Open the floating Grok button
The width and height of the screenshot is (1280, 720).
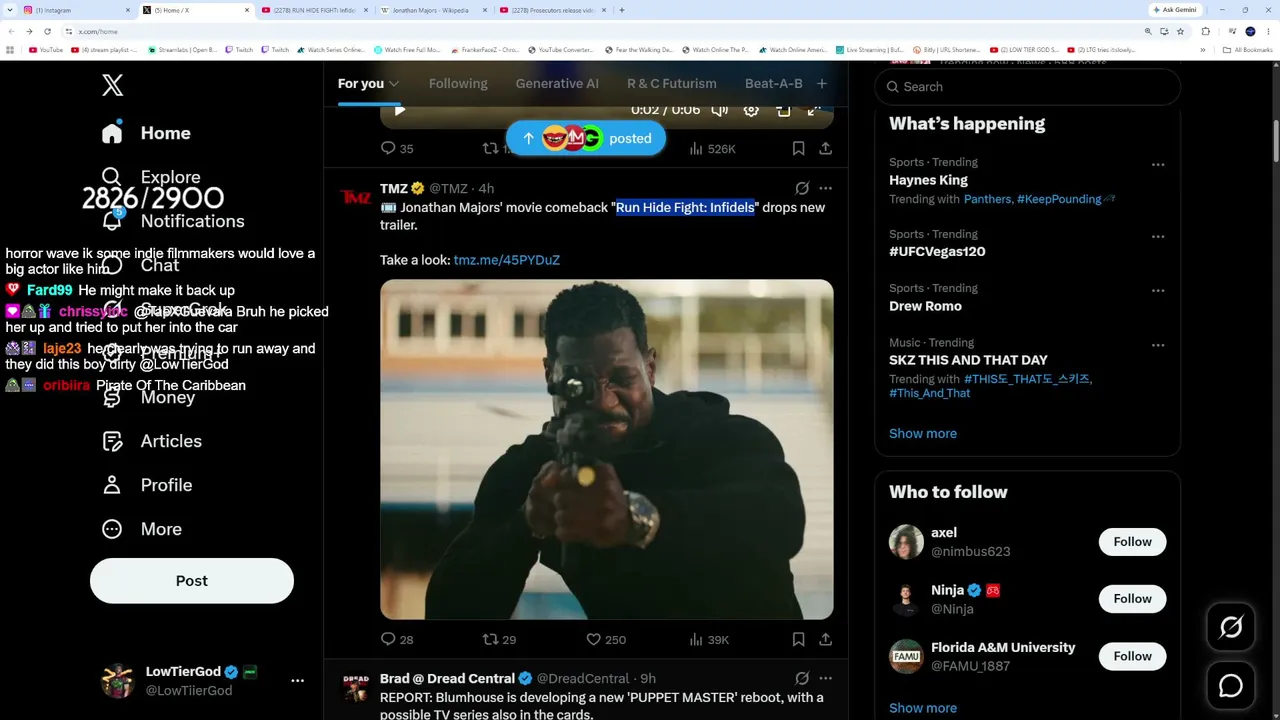[x=1231, y=627]
